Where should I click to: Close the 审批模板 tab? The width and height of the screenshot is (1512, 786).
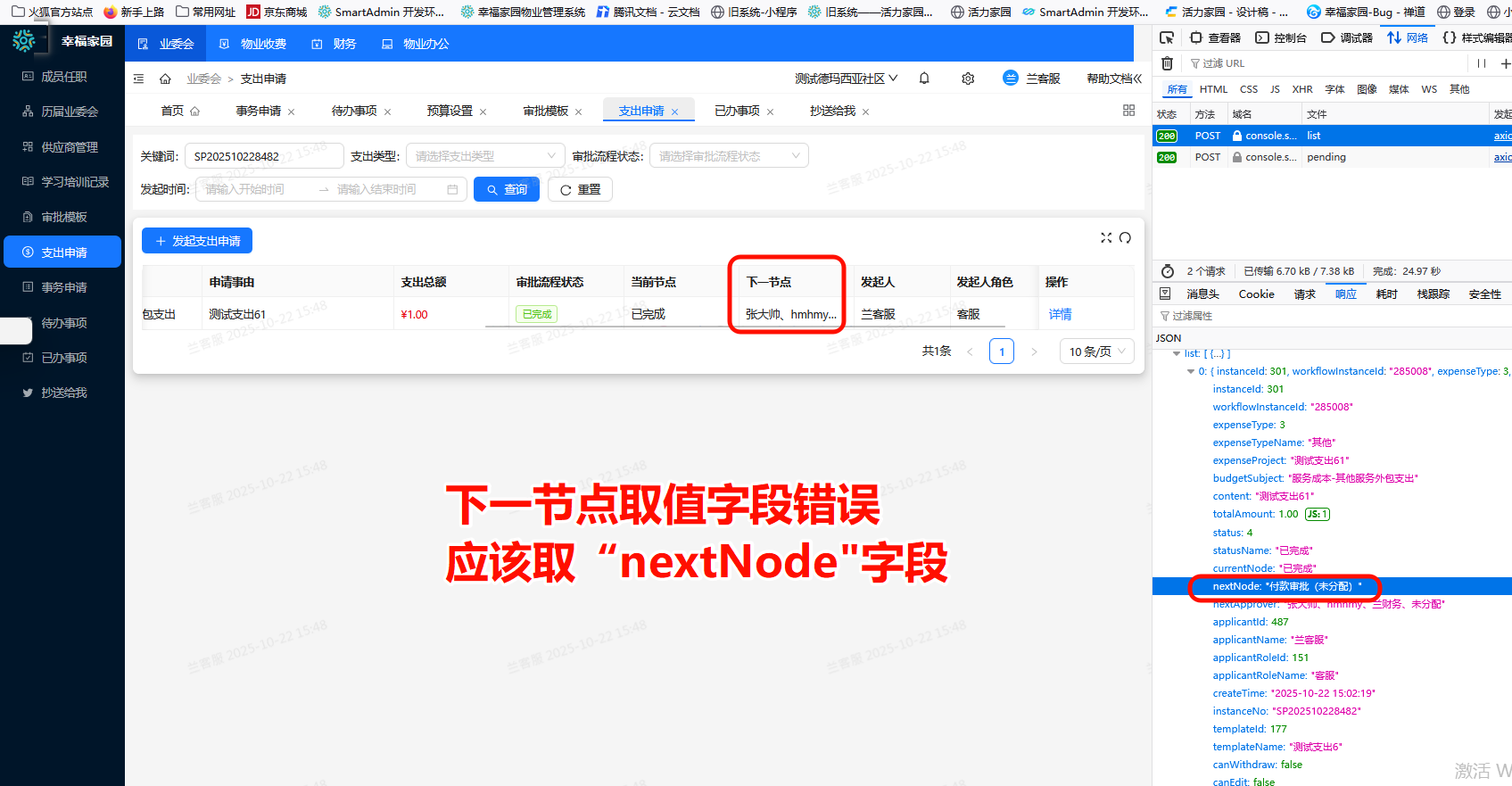click(x=578, y=112)
